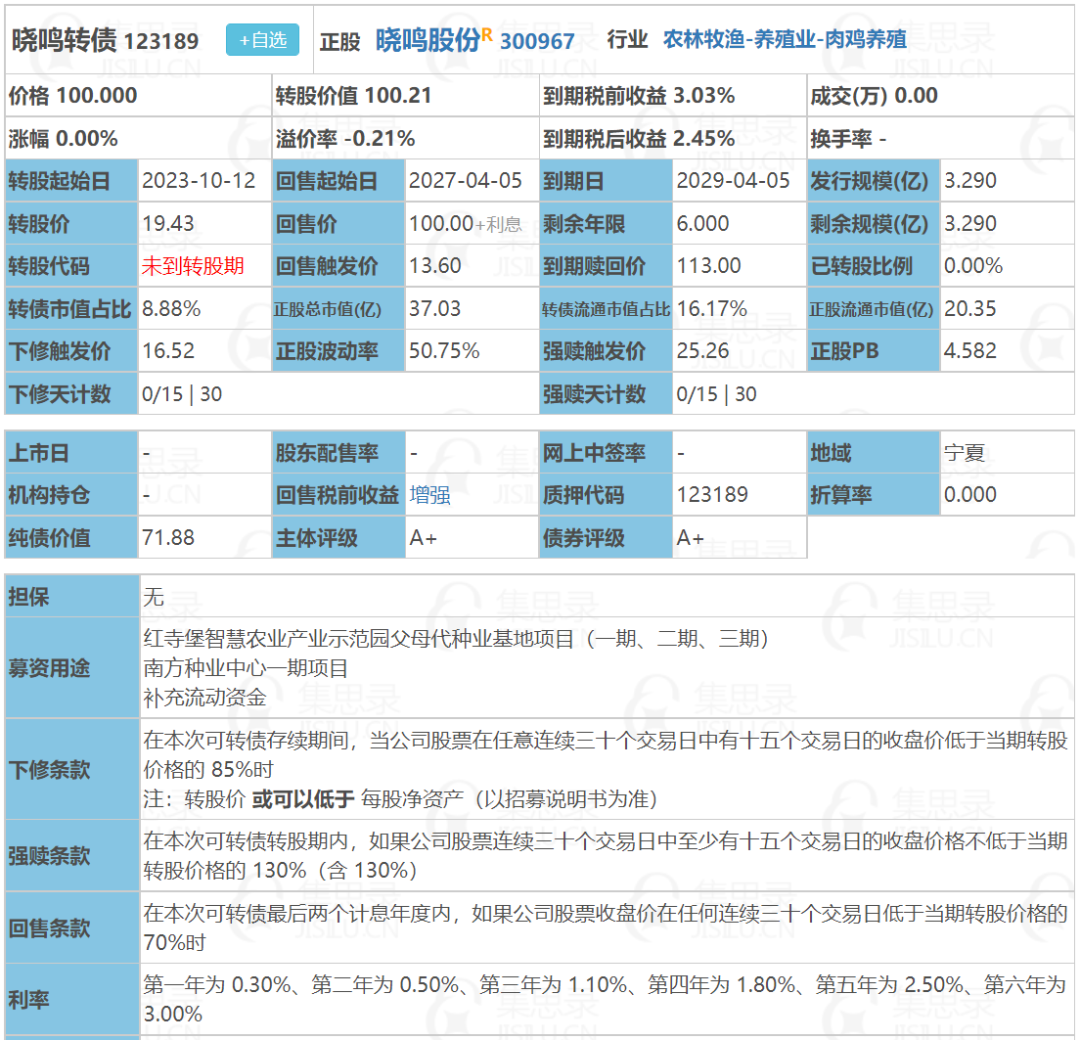Click the 上市日 header cell
This screenshot has width=1080, height=1040.
(x=72, y=453)
